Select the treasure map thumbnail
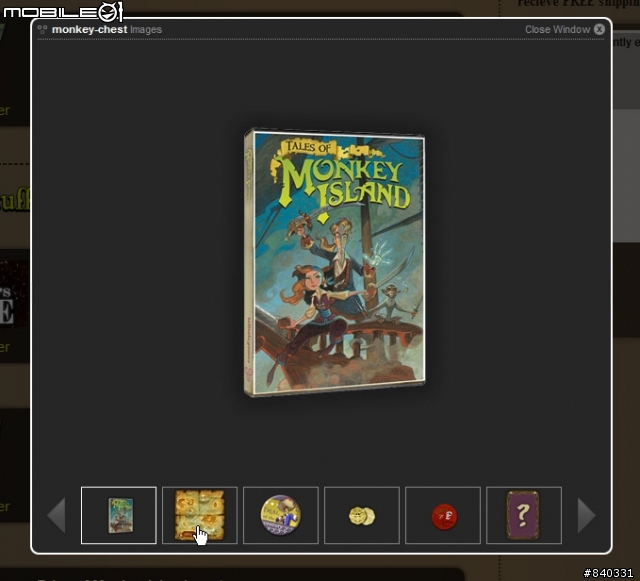 (200, 515)
